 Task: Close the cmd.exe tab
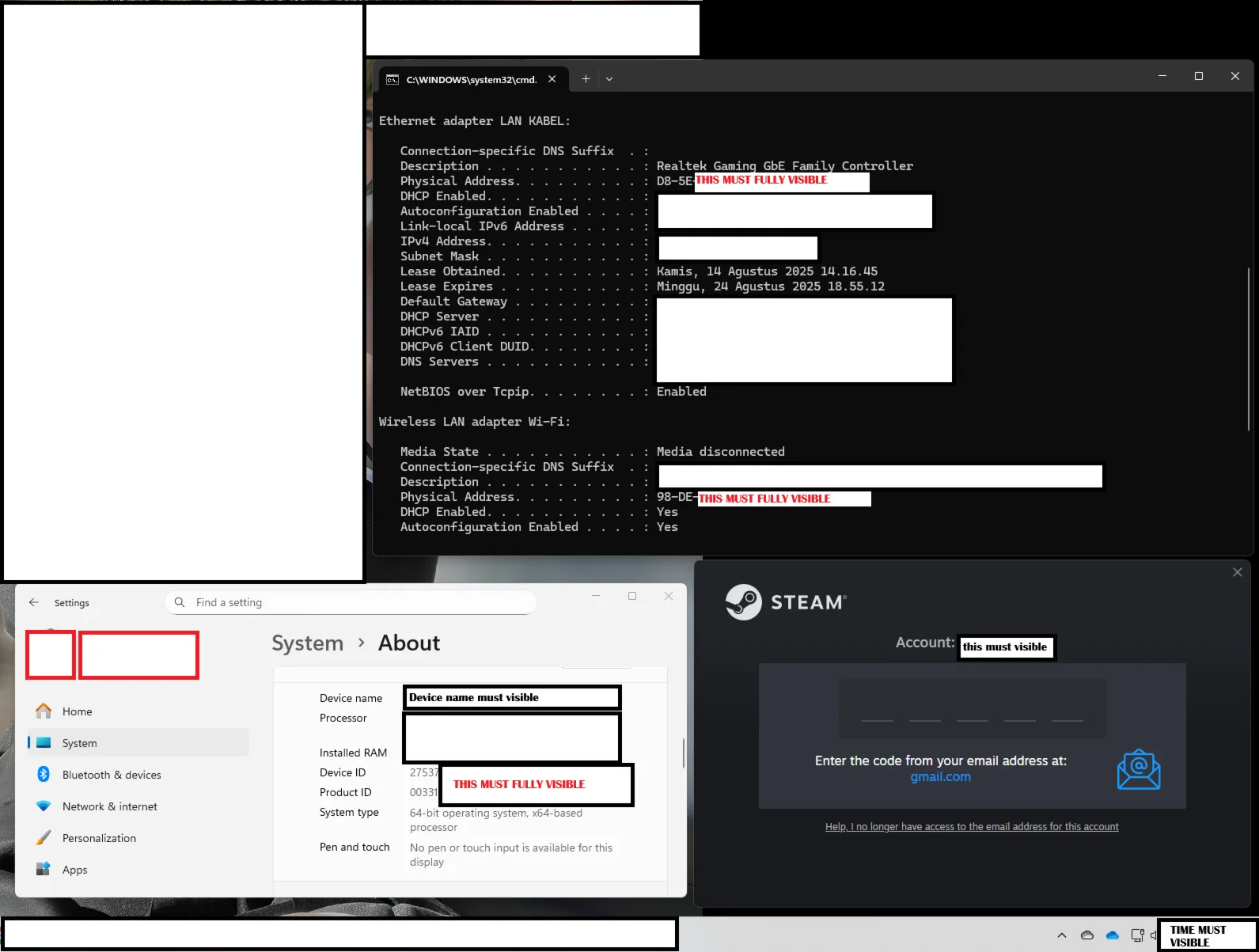552,79
